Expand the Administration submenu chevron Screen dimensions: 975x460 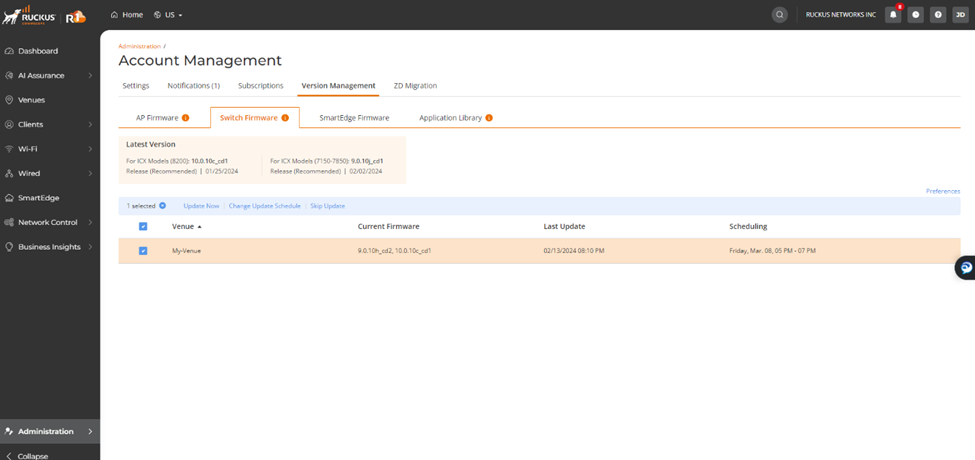(x=90, y=431)
